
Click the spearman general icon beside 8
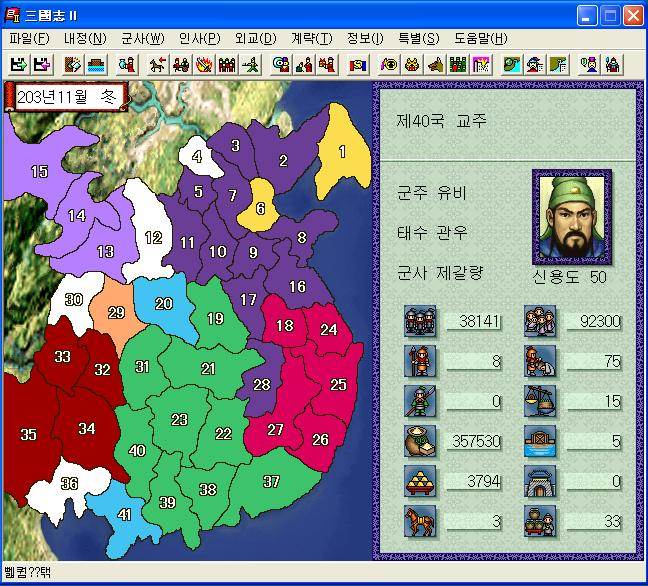coord(420,361)
